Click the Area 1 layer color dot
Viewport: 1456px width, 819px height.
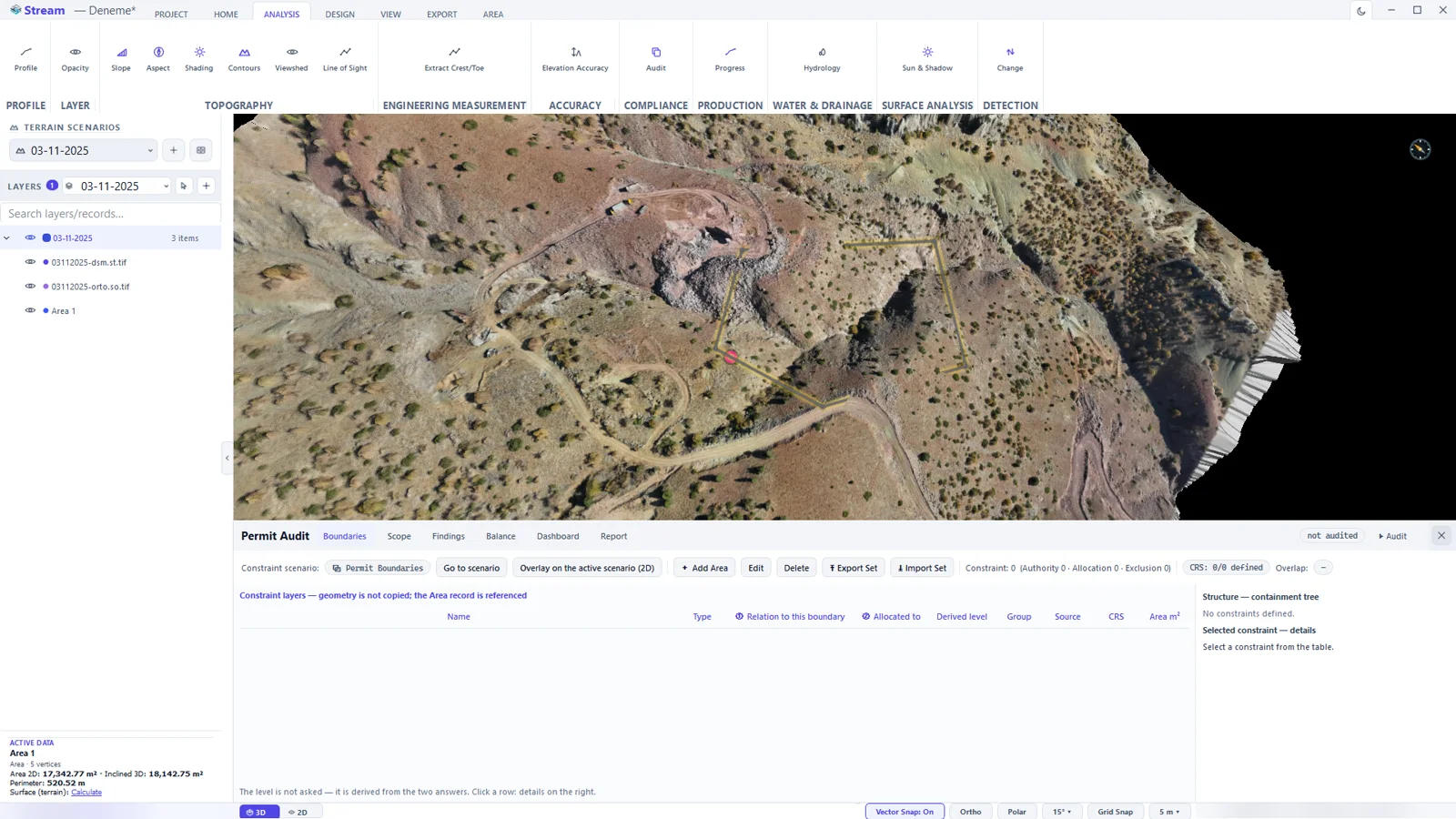pos(45,310)
